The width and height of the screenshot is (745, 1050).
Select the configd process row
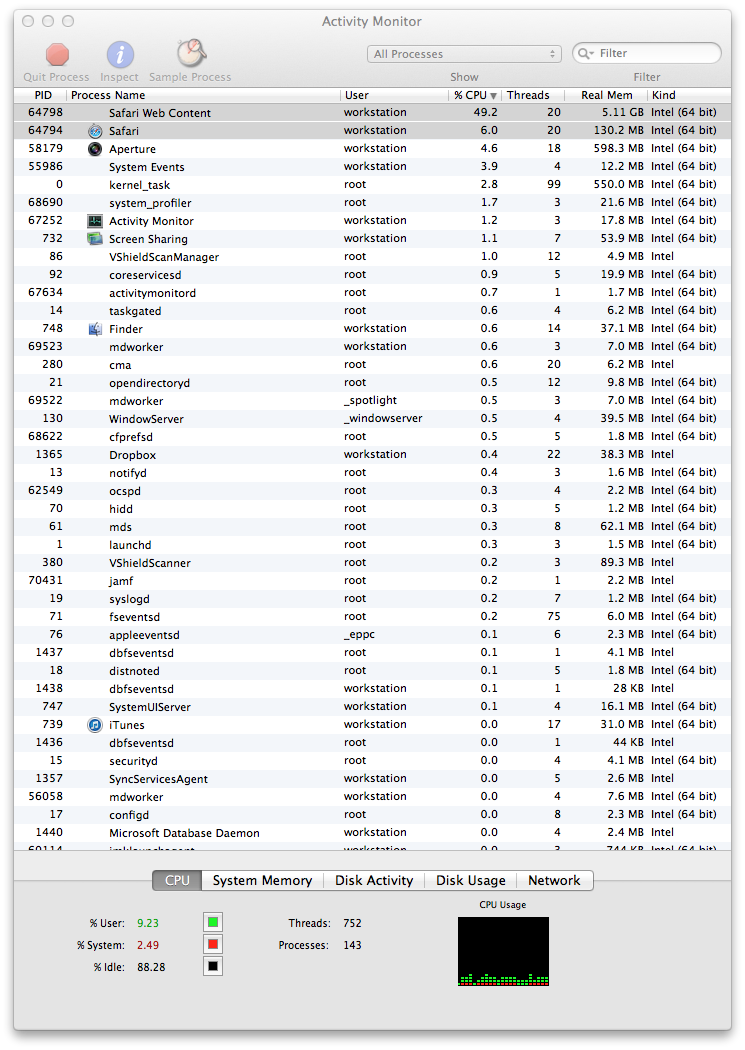372,814
